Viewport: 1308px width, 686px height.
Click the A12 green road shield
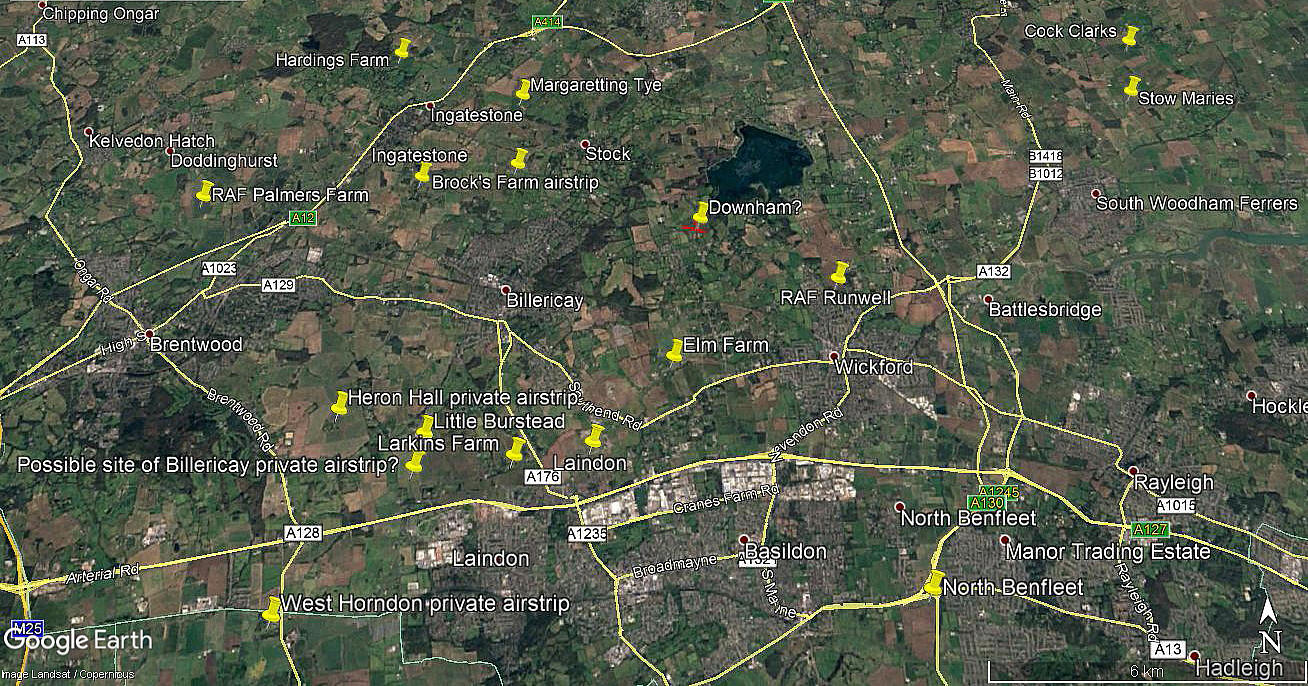[x=303, y=218]
